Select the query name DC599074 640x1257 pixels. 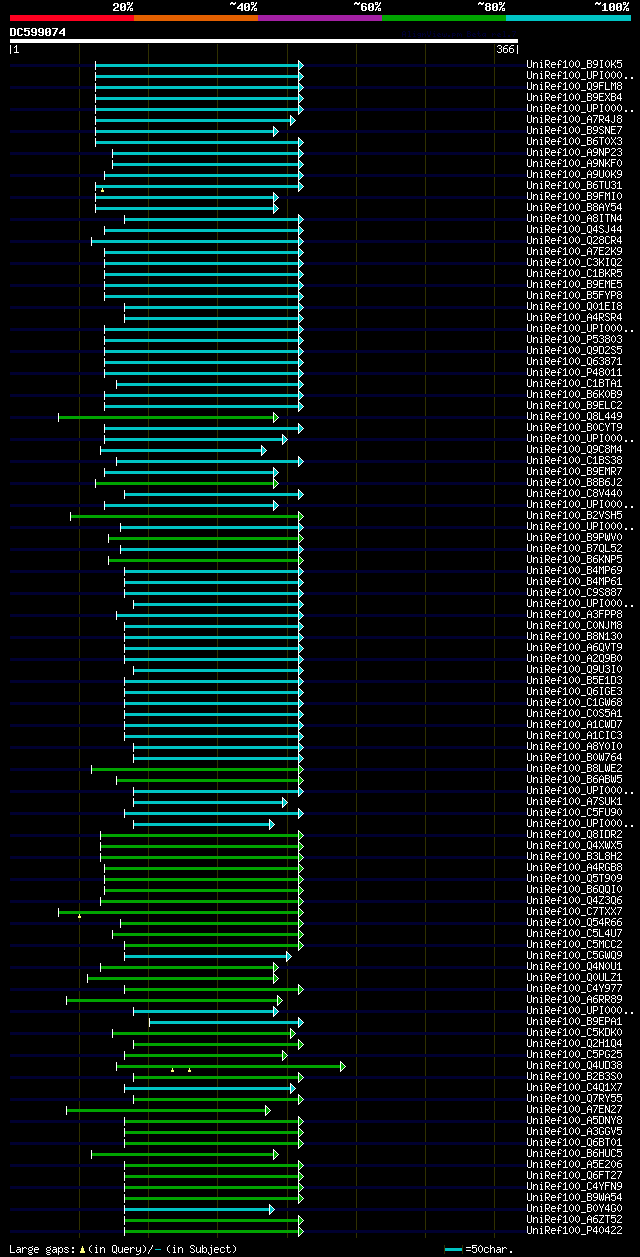[x=38, y=32]
